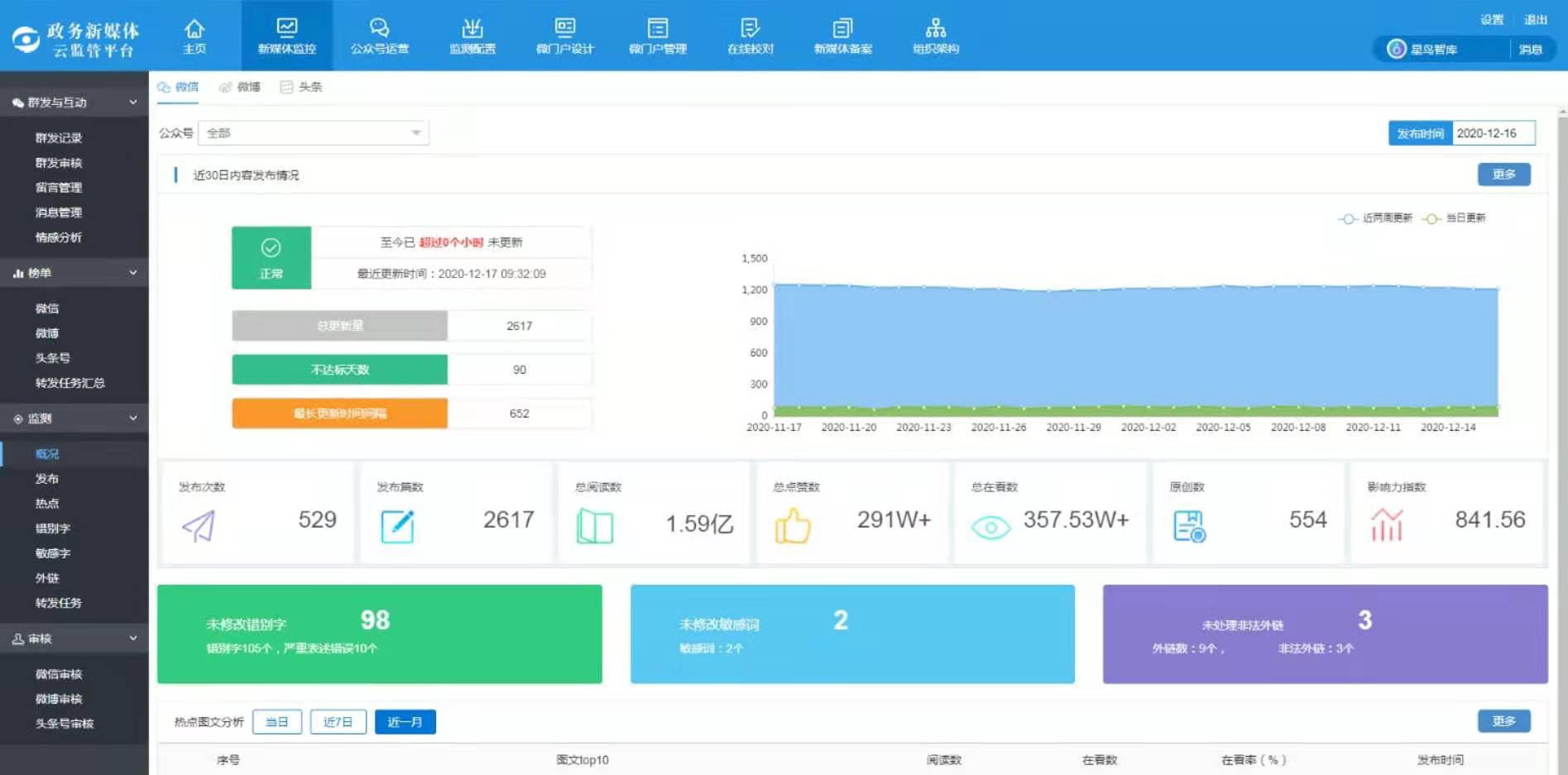Viewport: 1568px width, 775px height.
Task: Click the green 未修改错别字 card
Action: pos(380,634)
